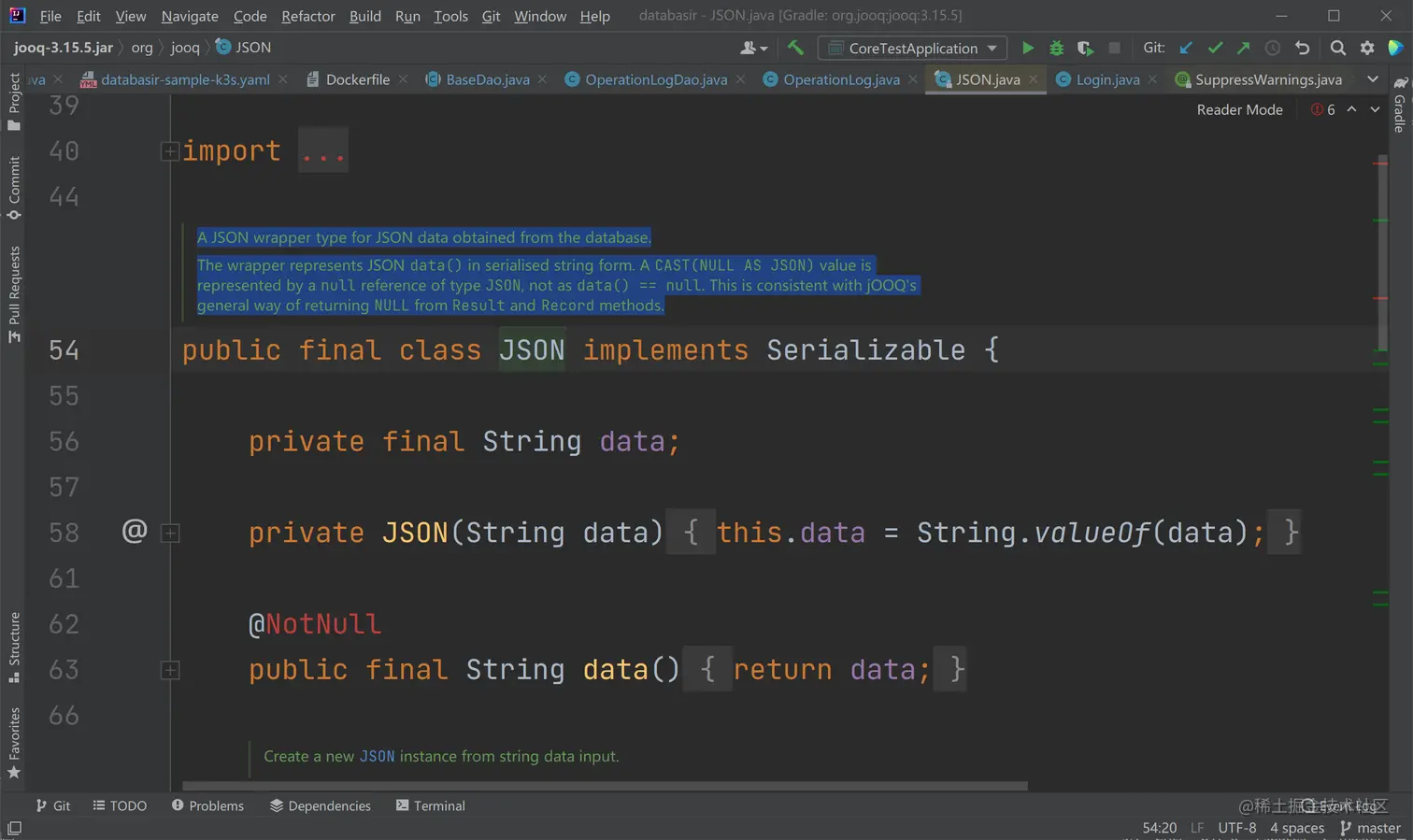1413x840 pixels.
Task: Click the Build Project hammer icon
Action: 795,48
